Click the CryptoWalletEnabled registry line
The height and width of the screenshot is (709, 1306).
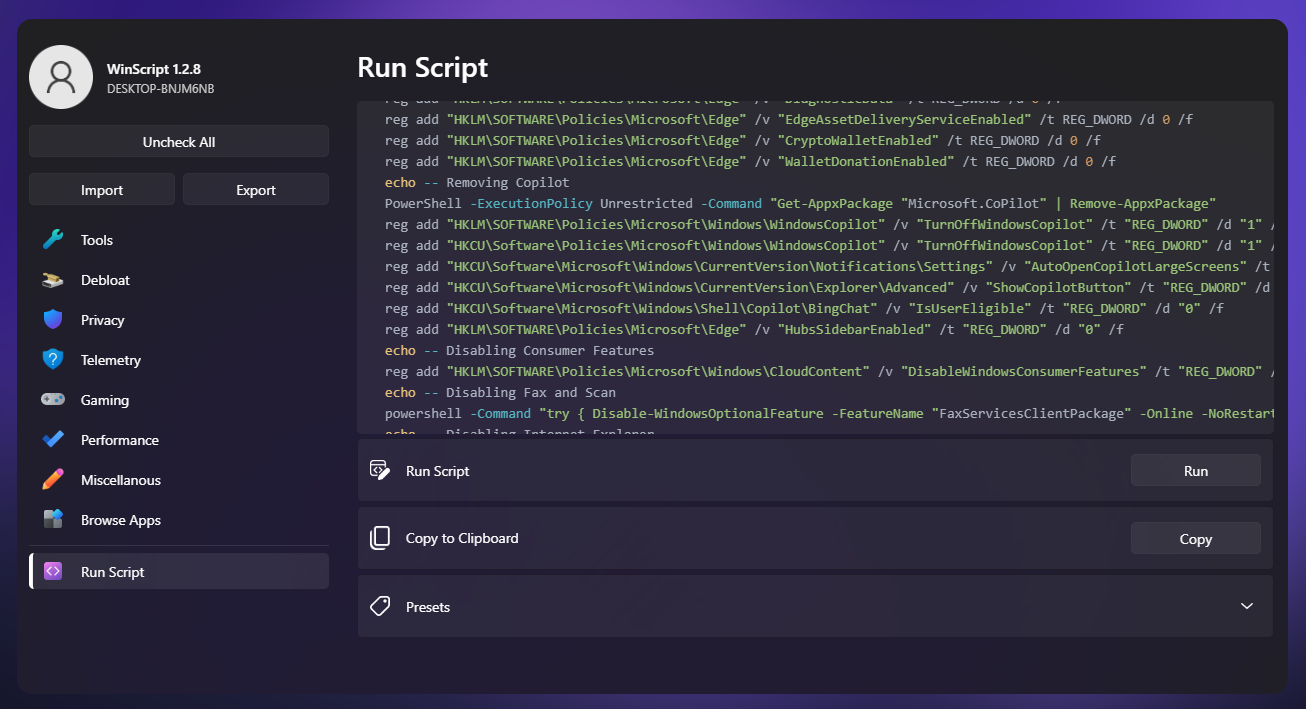pyautogui.click(x=743, y=140)
